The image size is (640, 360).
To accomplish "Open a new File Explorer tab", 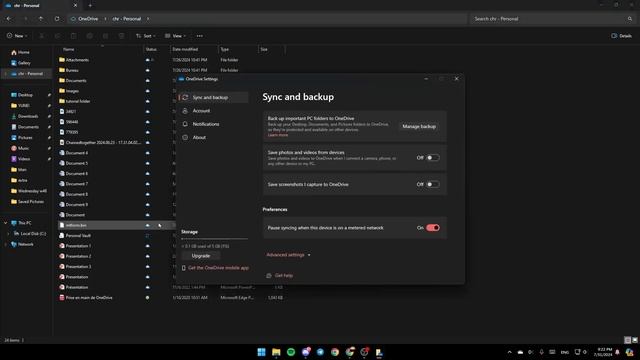I will pyautogui.click(x=90, y=6).
